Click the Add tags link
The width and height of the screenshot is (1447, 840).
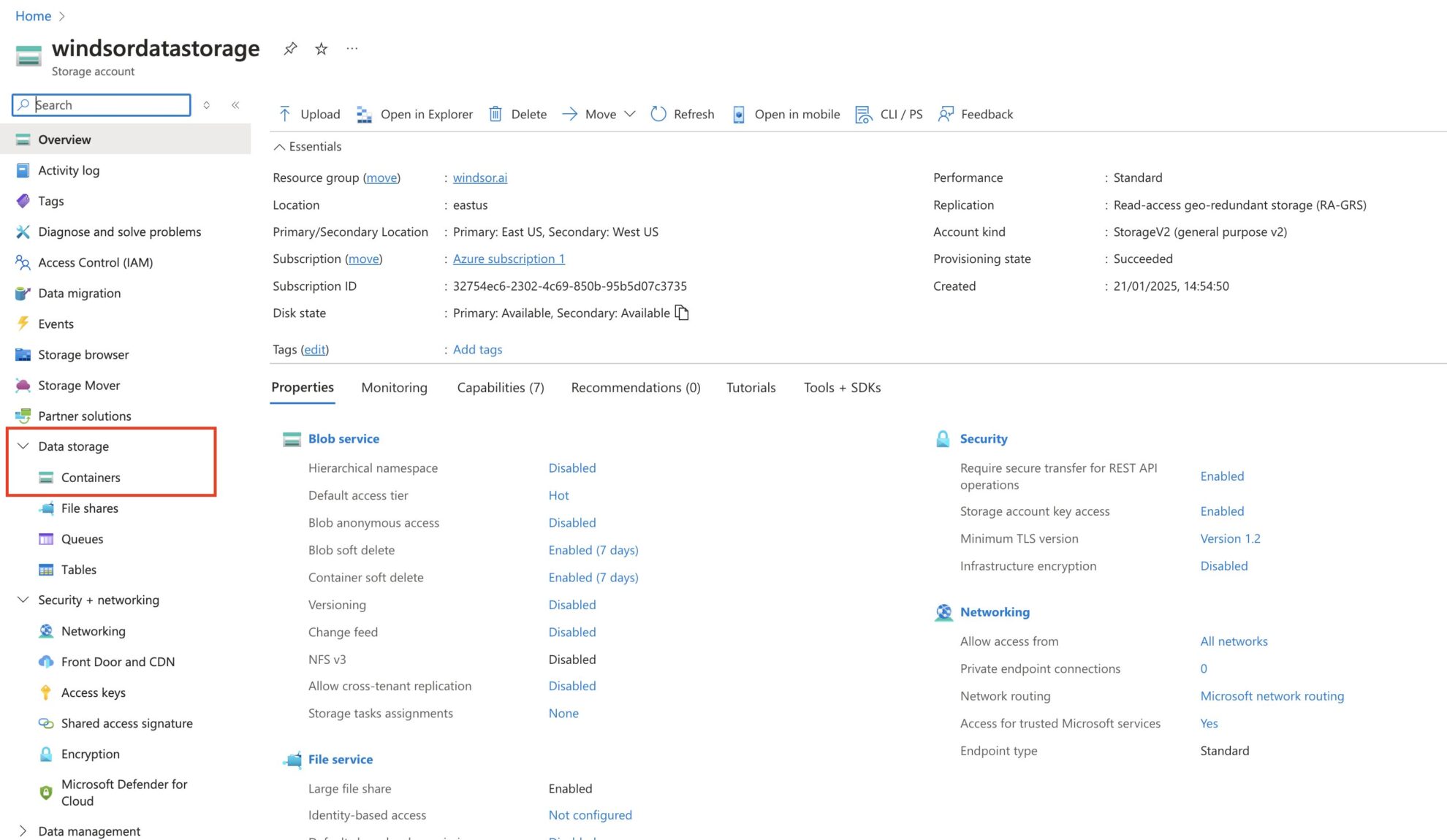[477, 349]
